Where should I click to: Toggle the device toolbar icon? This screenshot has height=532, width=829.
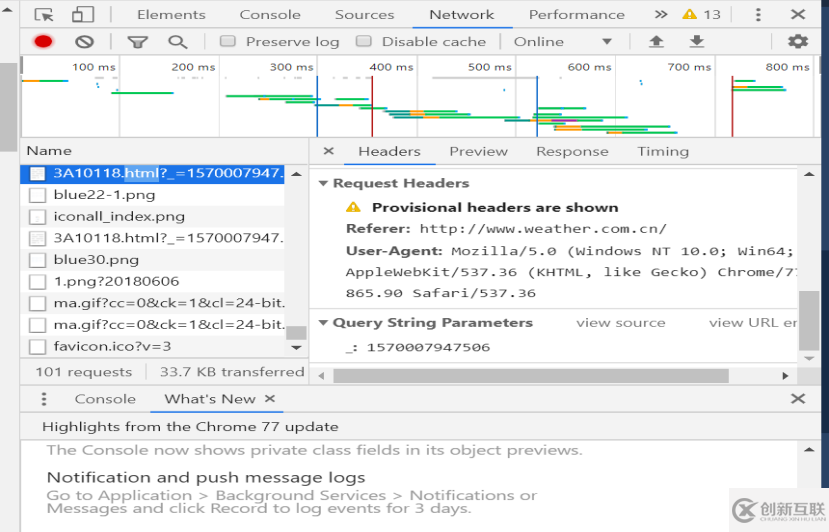(83, 15)
